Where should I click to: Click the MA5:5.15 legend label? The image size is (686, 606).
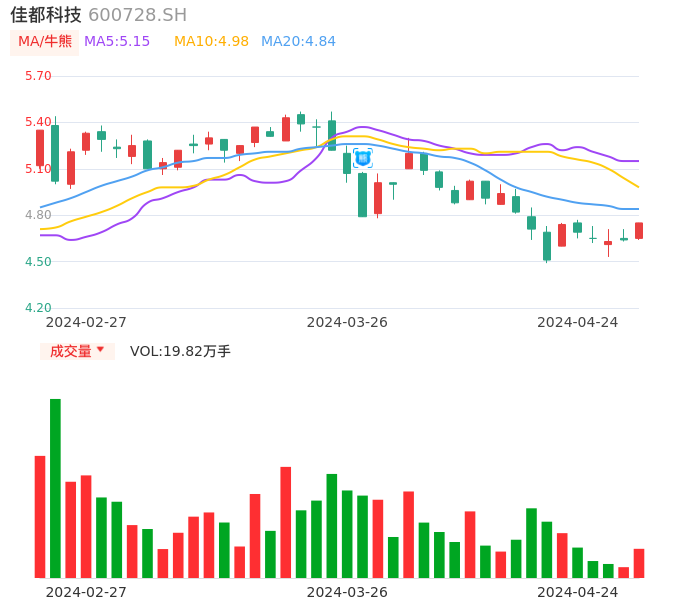[117, 42]
